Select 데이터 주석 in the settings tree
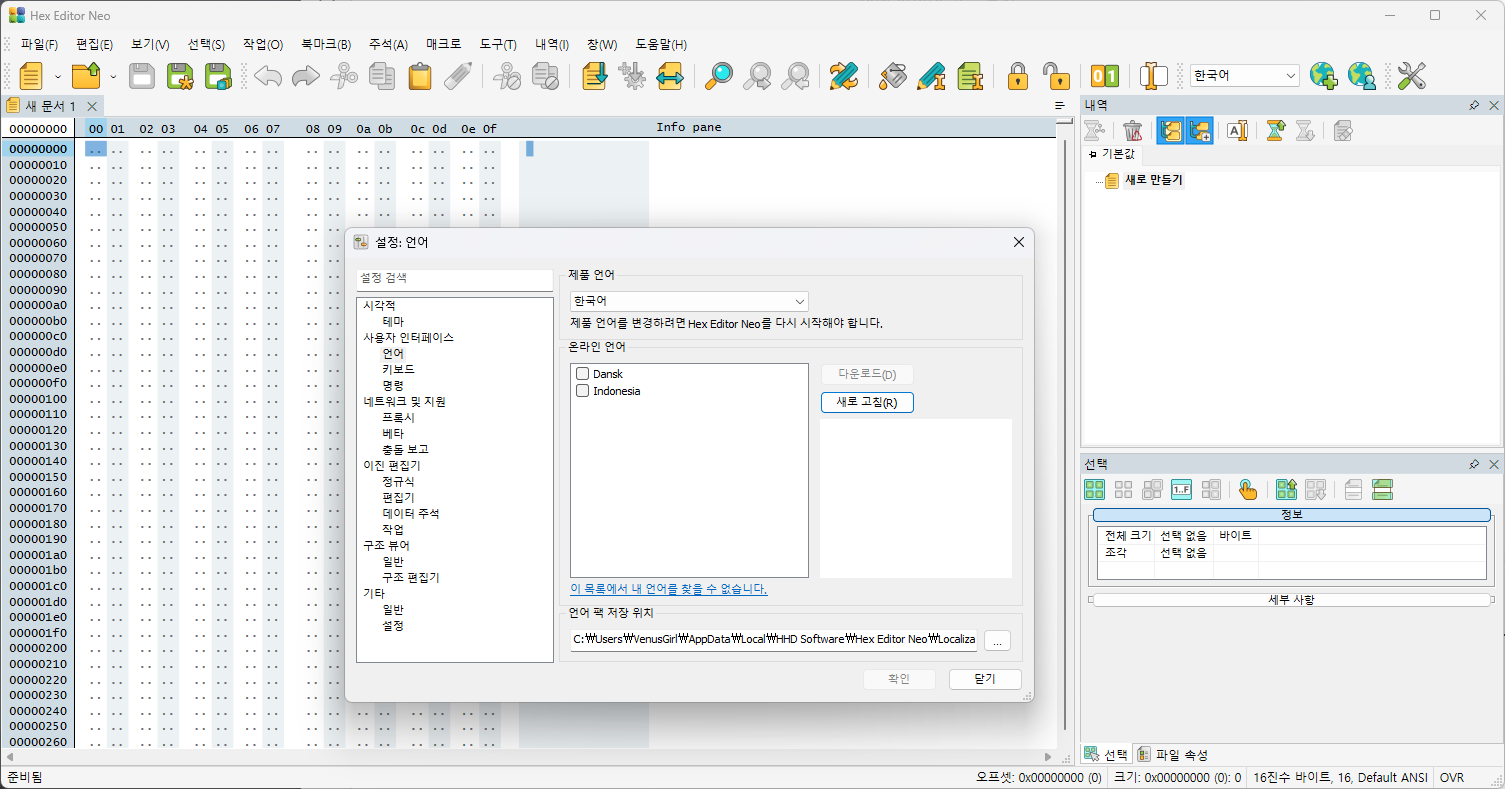Image resolution: width=1505 pixels, height=789 pixels. point(410,513)
